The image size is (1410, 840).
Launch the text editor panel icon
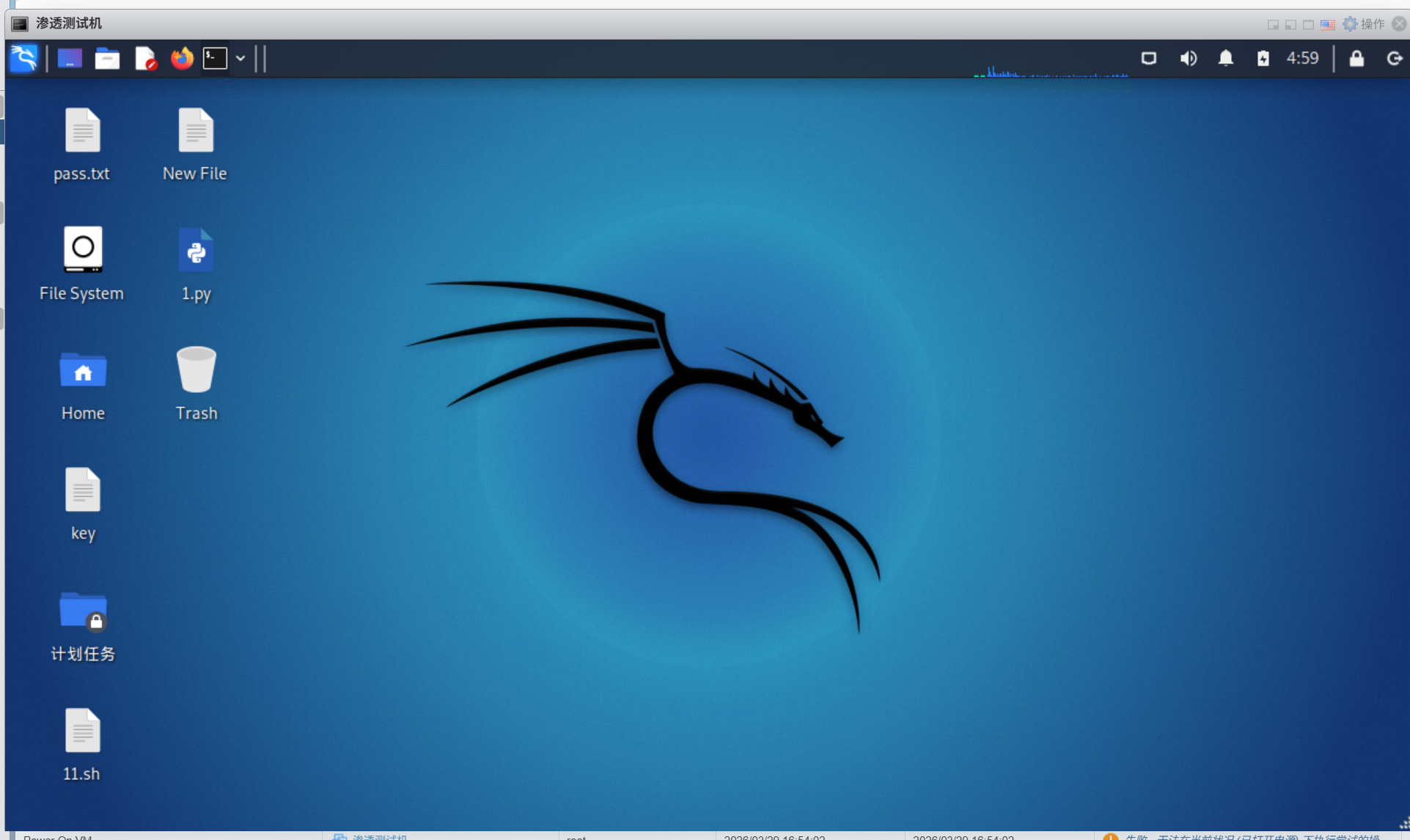(145, 58)
